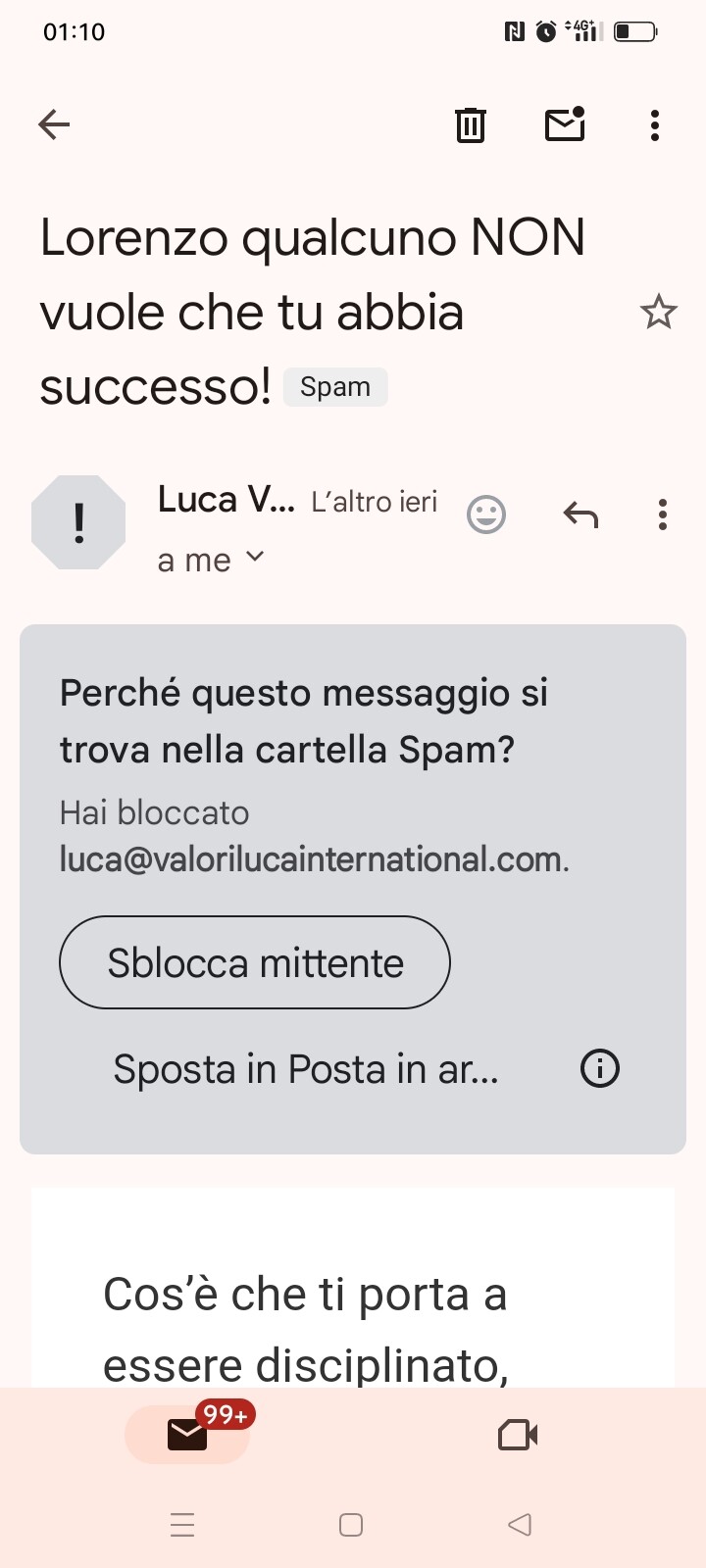Switch to the Meet video tab

(518, 1436)
